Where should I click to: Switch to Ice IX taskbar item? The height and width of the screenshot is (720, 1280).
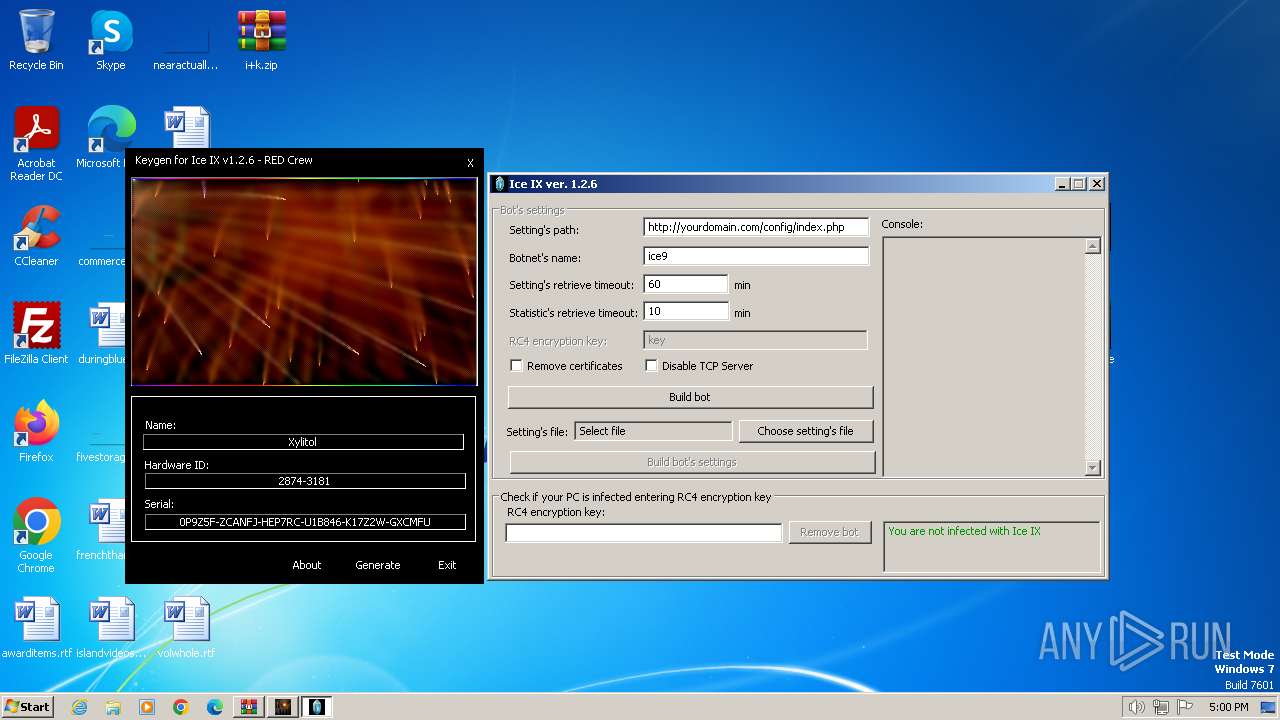pyautogui.click(x=317, y=707)
